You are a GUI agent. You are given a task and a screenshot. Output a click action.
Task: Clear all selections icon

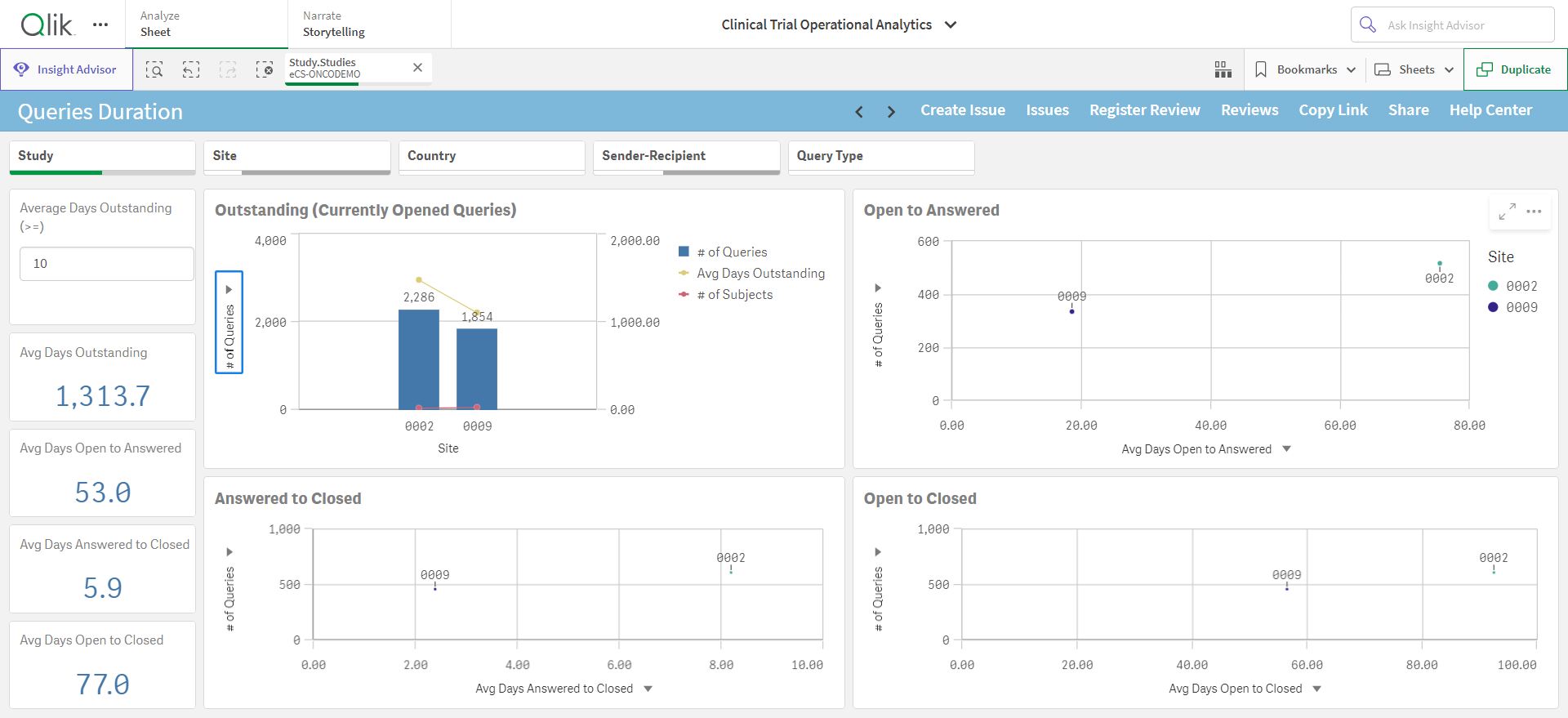[x=265, y=69]
